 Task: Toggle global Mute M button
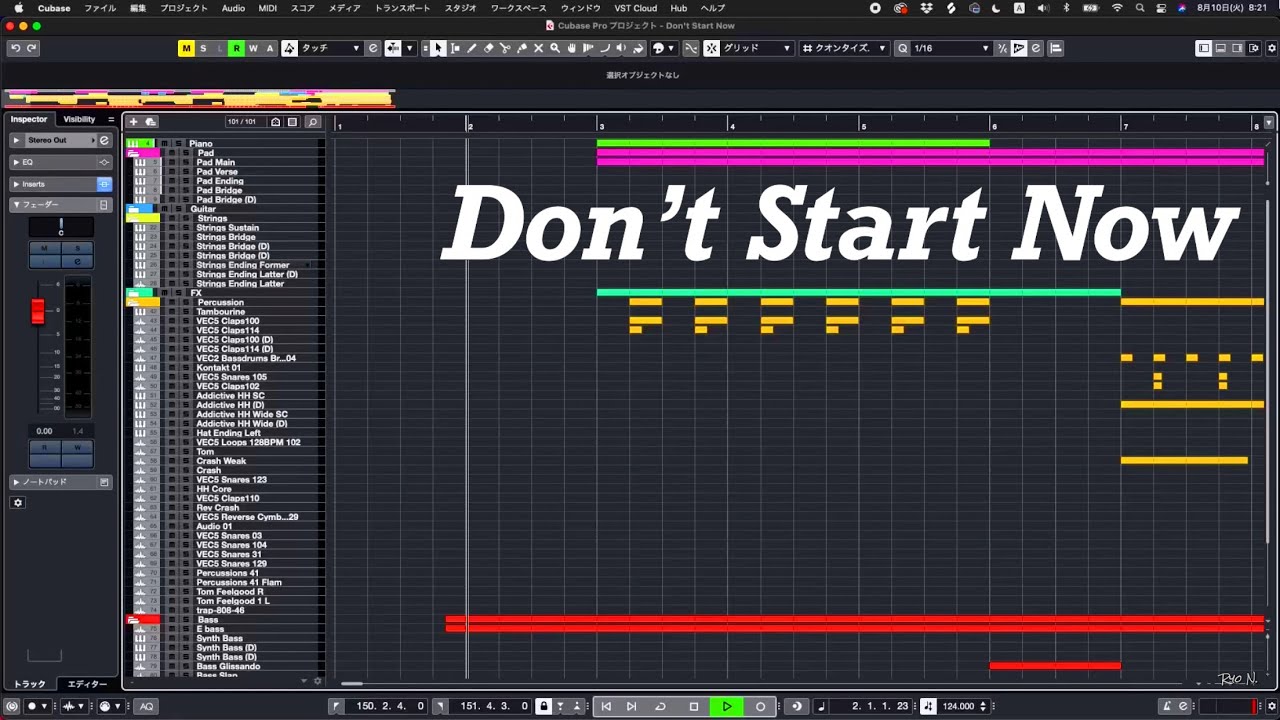pos(186,48)
